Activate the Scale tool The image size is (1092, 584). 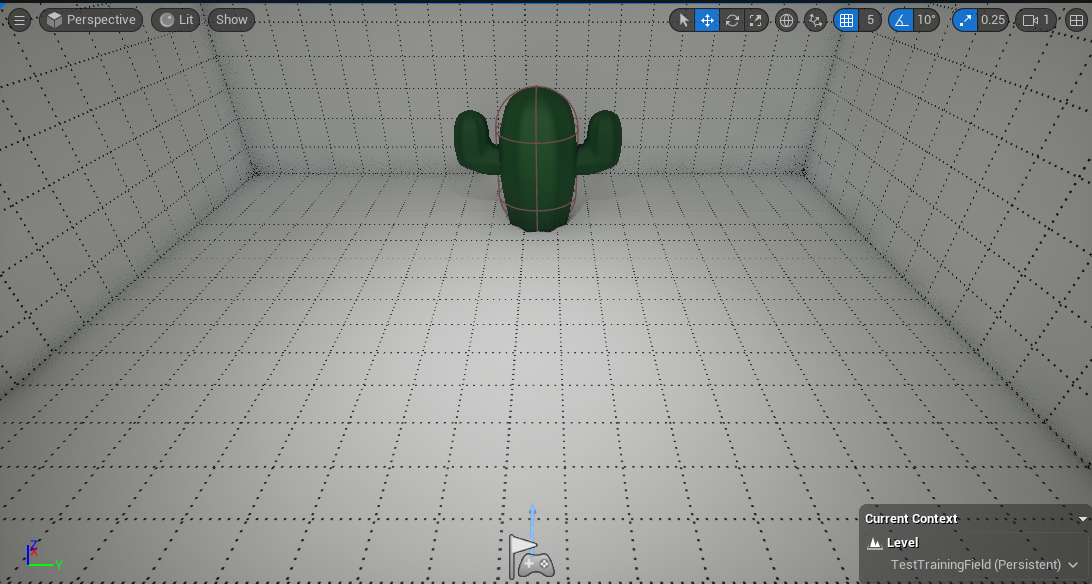coord(756,20)
